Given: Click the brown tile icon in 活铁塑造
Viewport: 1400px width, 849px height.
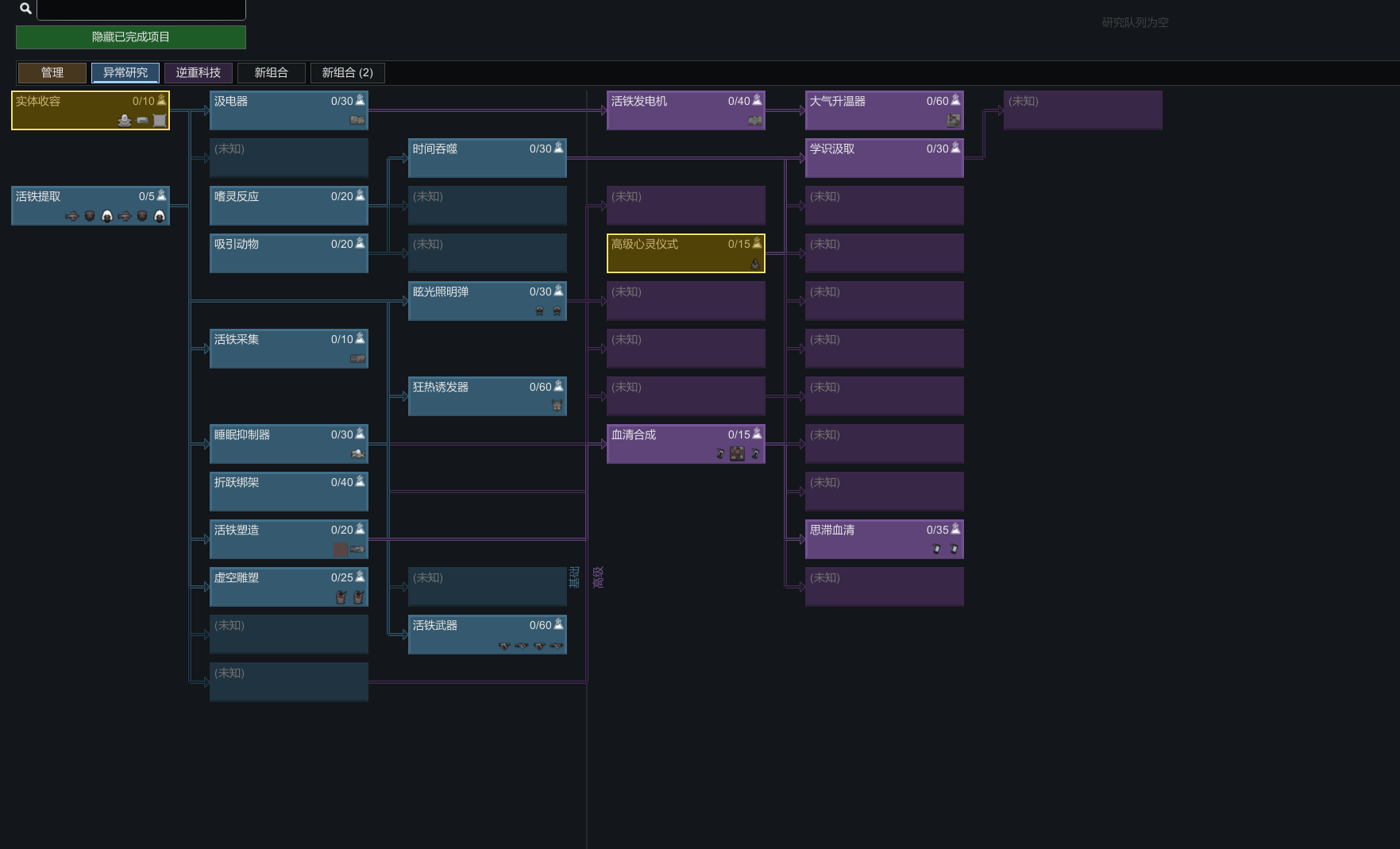Looking at the screenshot, I should click(340, 550).
